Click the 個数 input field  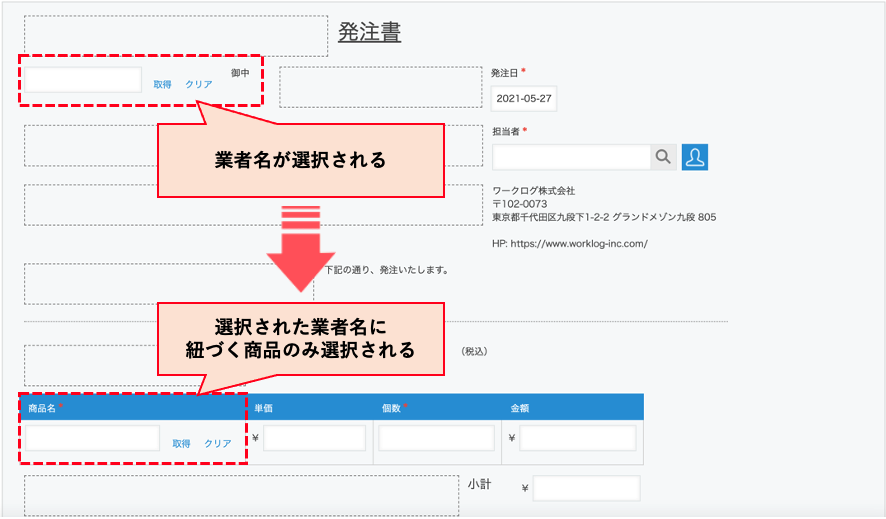436,438
